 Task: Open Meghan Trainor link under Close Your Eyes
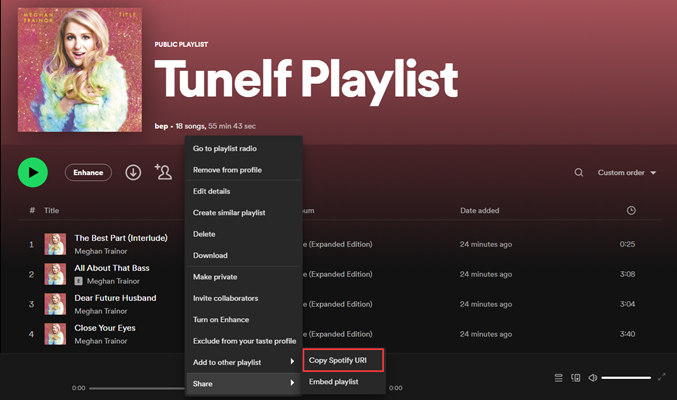pos(101,341)
